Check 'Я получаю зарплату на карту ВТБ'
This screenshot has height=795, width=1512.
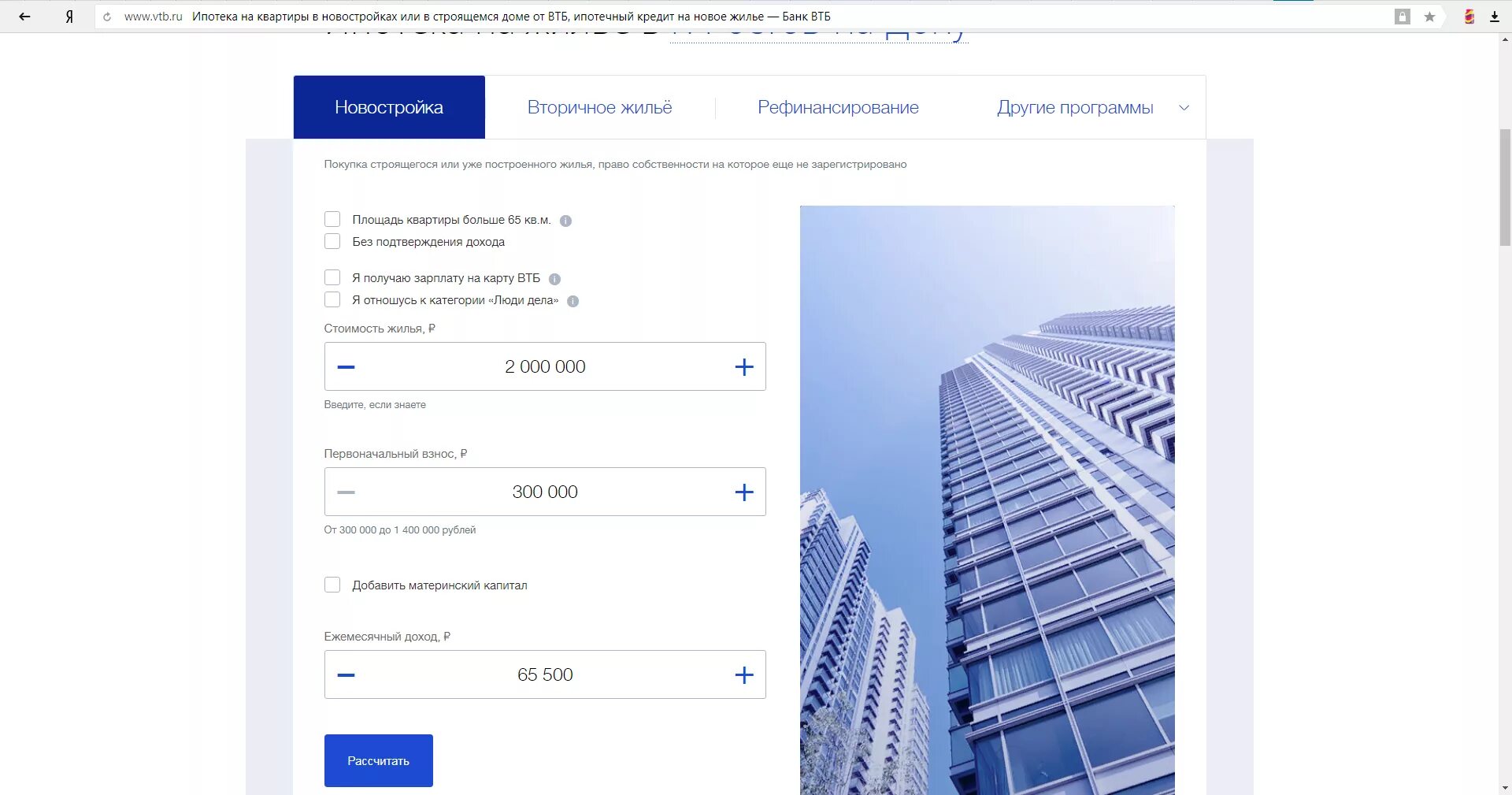(332, 277)
